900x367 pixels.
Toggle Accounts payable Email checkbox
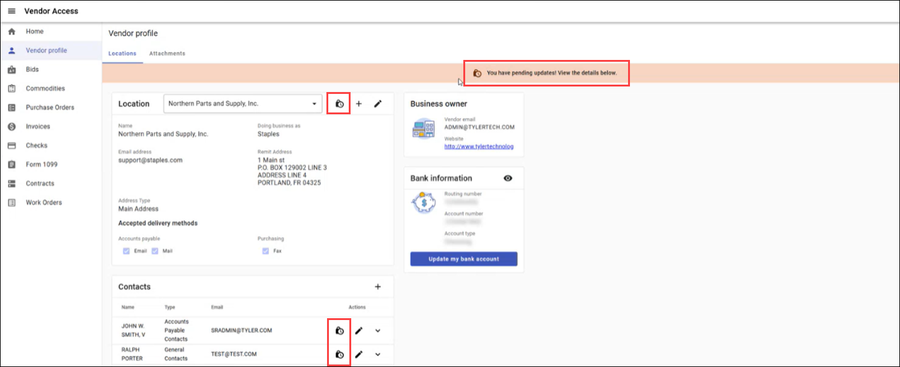(127, 251)
